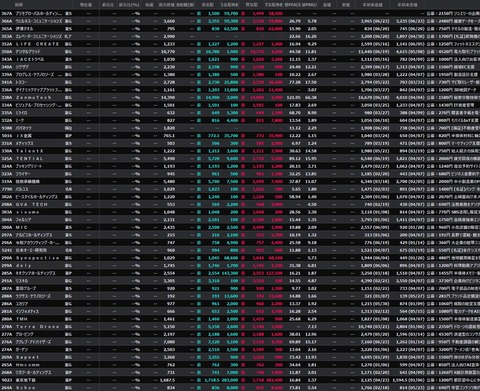Click the pink buy-quote icon in 東京地下鉄 row
This screenshot has width=480, height=391.
[243, 380]
